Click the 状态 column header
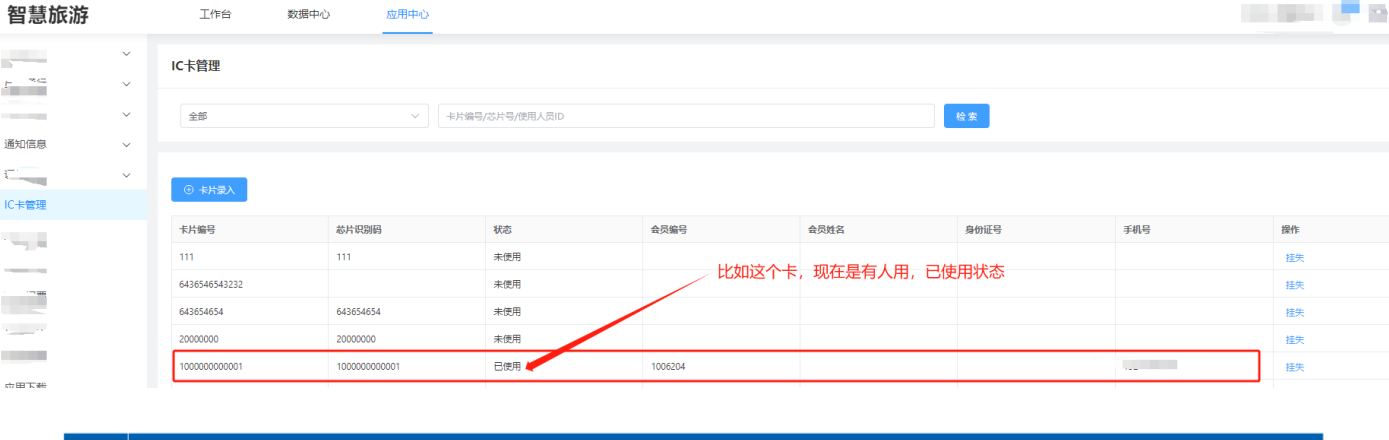Screen dimensions: 1389x440 coord(502,229)
